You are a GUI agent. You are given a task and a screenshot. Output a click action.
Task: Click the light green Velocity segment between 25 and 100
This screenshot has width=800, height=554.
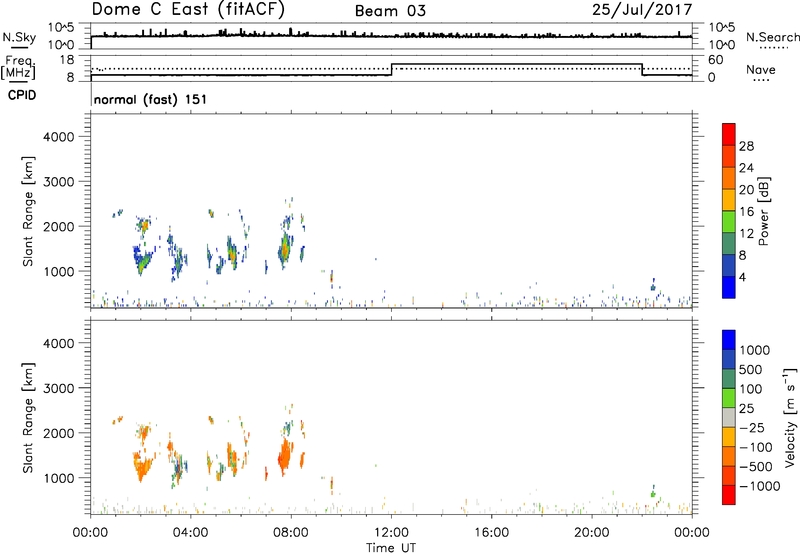(x=729, y=398)
